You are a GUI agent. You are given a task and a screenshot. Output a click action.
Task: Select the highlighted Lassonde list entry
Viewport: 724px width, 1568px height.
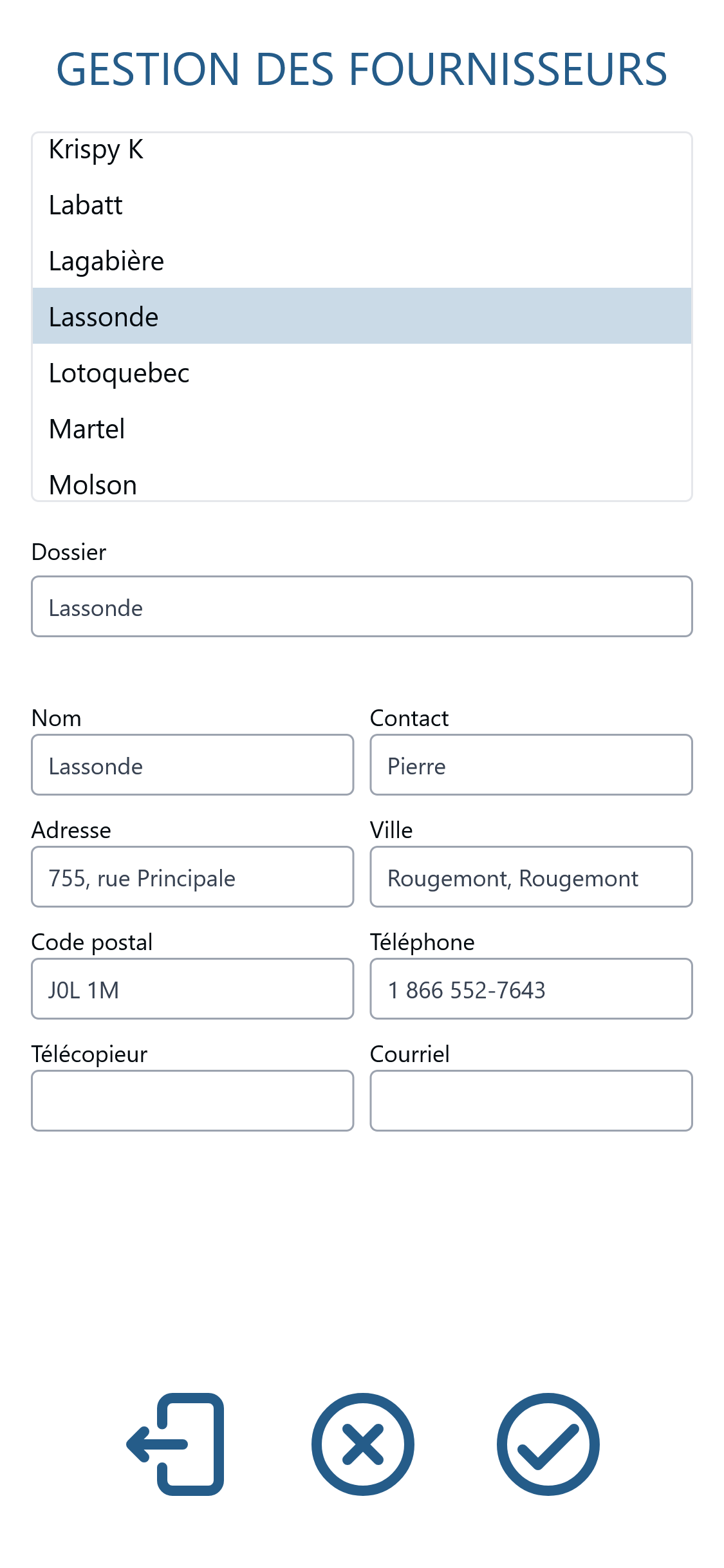click(x=362, y=316)
